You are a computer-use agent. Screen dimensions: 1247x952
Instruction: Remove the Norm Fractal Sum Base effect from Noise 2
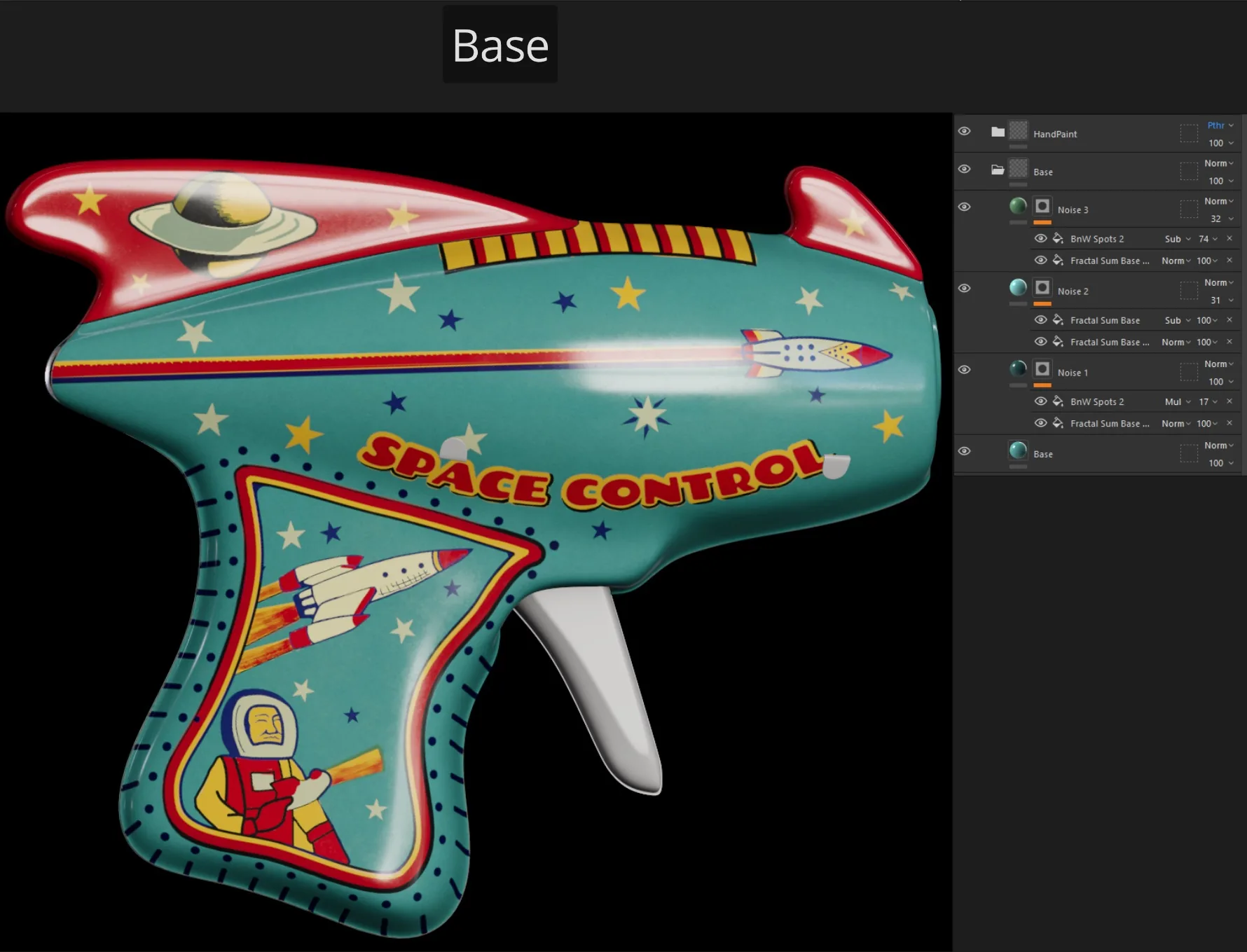tap(1229, 342)
